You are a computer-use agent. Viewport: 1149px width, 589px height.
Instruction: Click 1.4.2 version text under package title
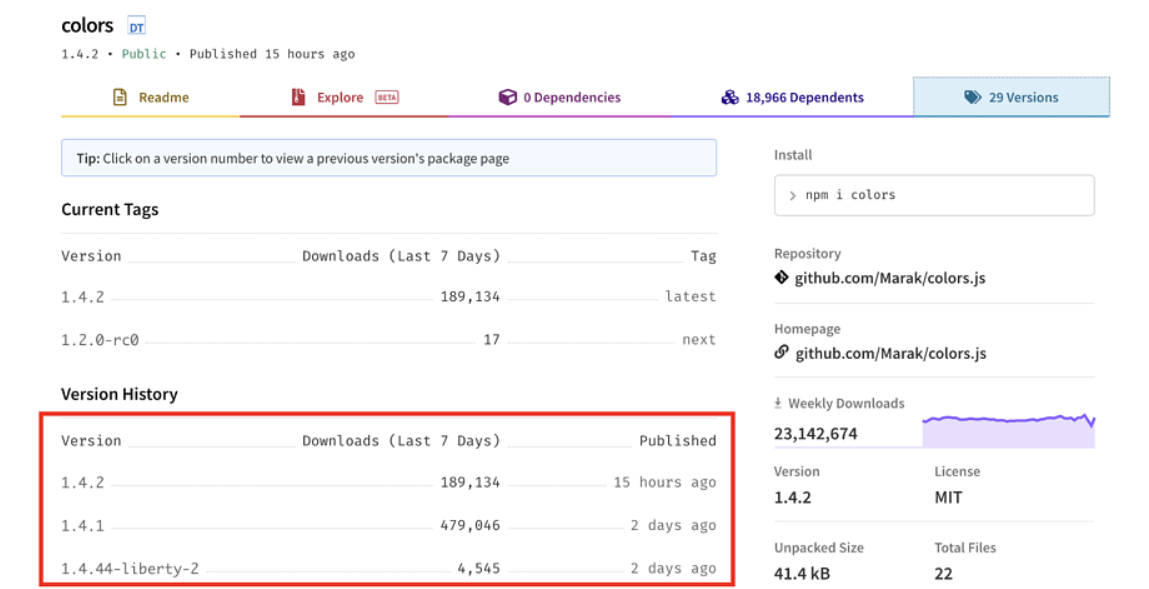pyautogui.click(x=80, y=54)
